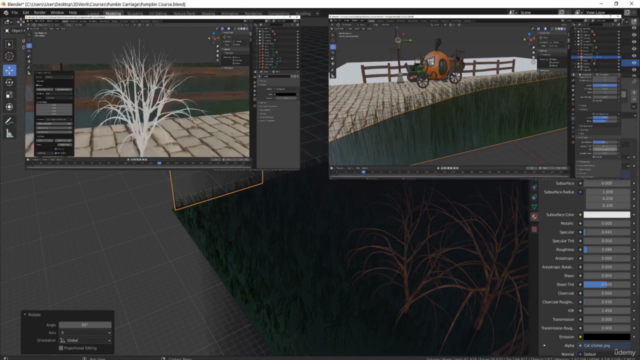
Task: Open the Orientation Global dropdown
Action: tap(85, 340)
